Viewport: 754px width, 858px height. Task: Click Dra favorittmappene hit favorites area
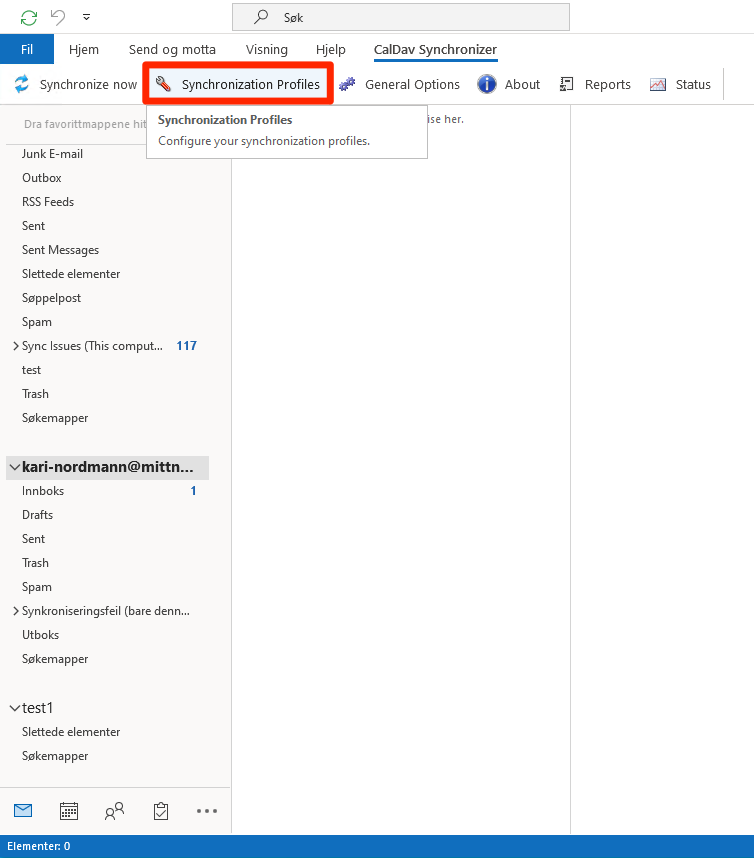(x=85, y=124)
